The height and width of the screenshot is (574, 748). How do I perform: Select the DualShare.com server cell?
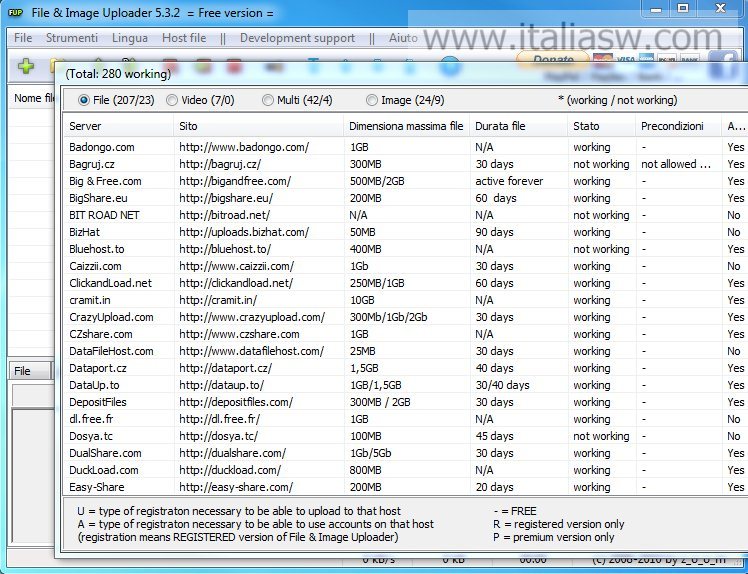105,453
